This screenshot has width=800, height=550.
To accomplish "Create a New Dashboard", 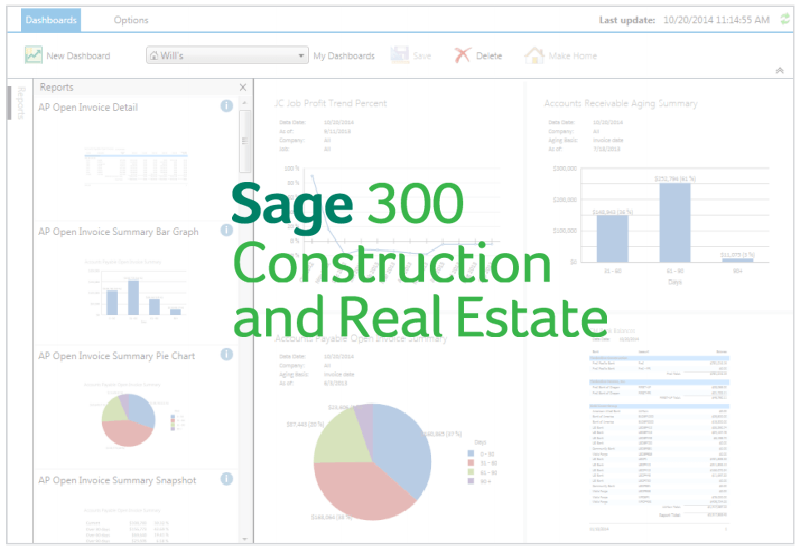I will (x=78, y=56).
